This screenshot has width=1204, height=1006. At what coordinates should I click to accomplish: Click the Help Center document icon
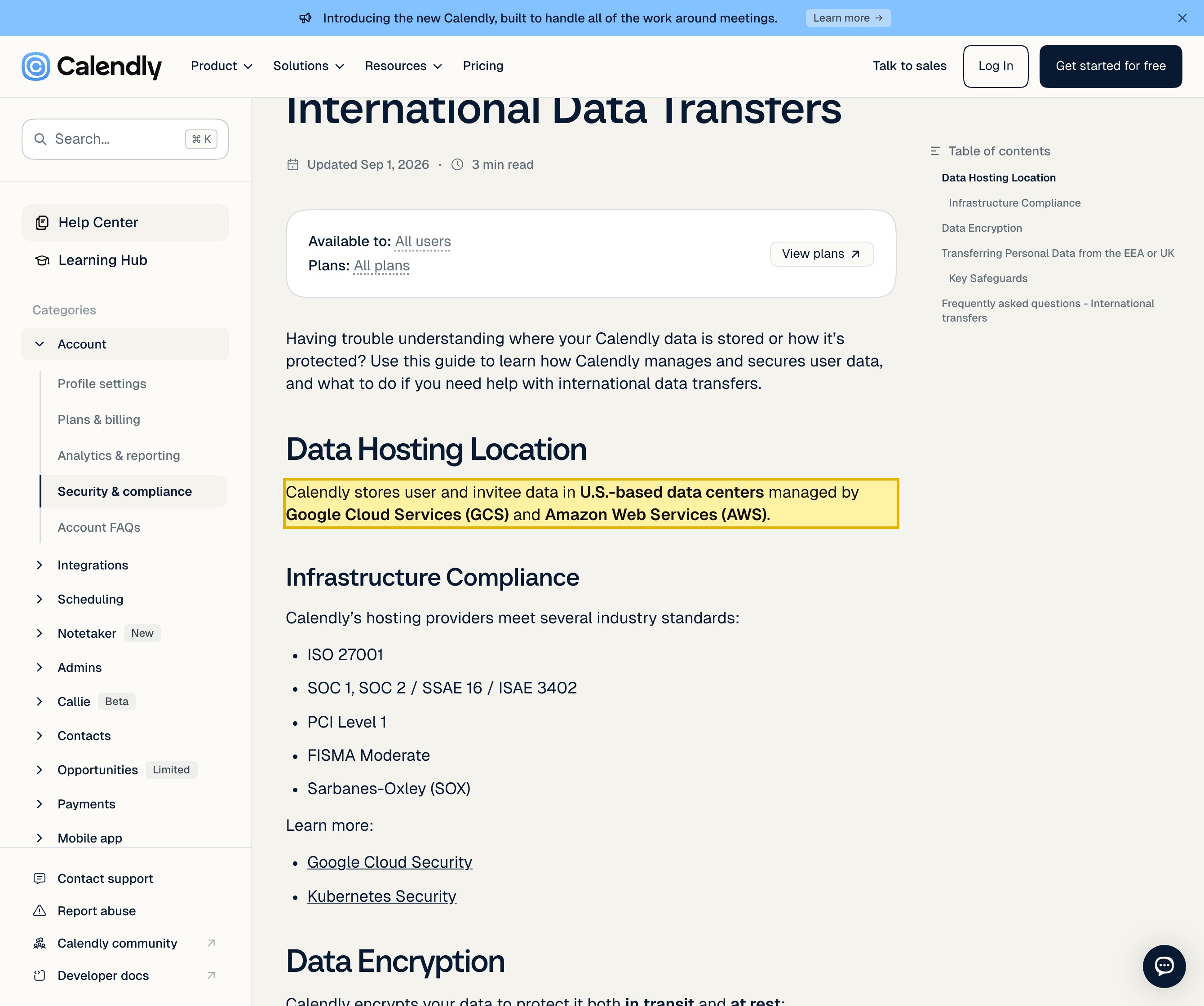pos(42,222)
